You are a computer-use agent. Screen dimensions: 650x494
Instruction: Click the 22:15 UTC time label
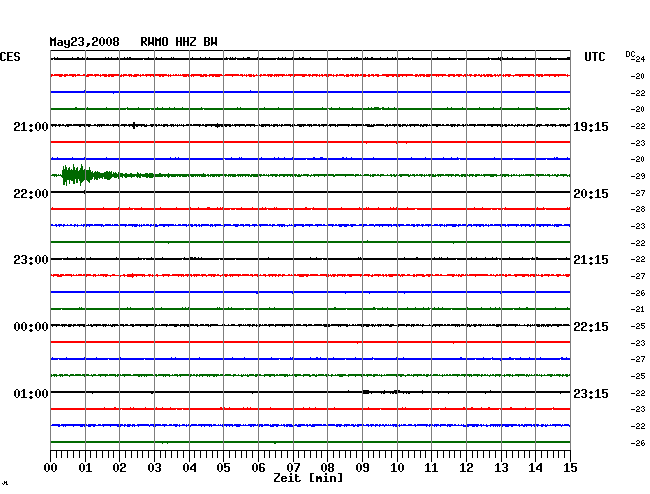point(591,327)
